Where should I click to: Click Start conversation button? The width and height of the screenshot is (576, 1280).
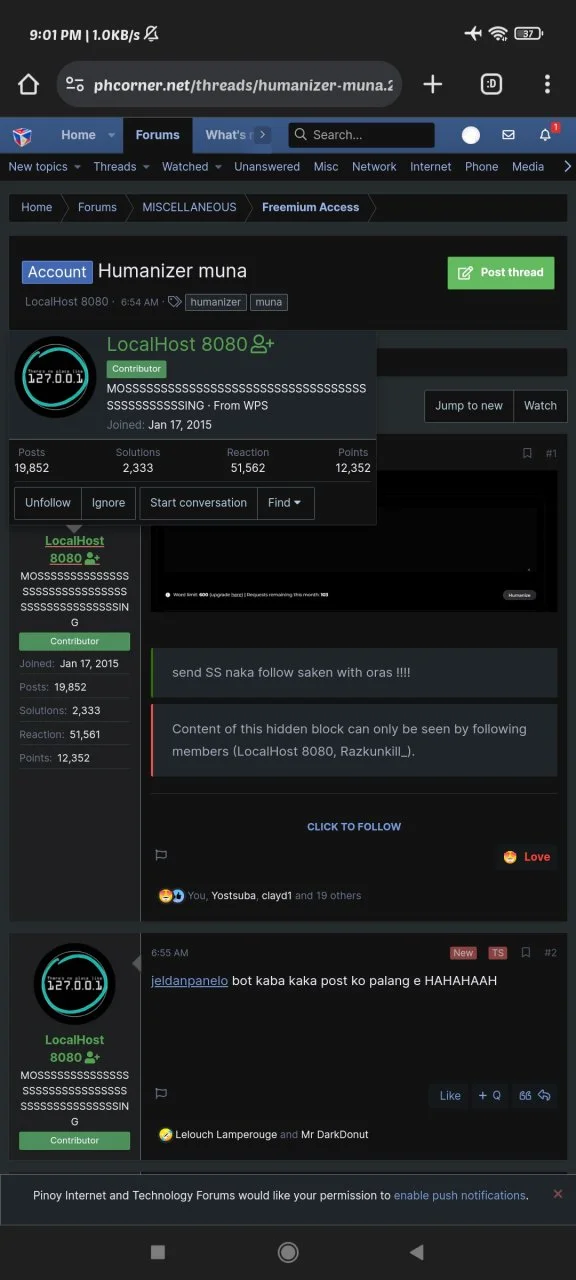tap(198, 503)
